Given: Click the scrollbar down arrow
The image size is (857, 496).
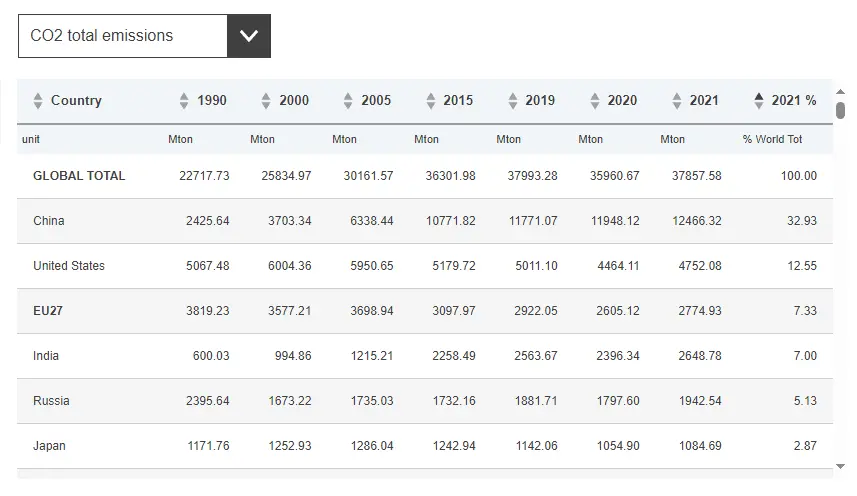Looking at the screenshot, I should 841,467.
